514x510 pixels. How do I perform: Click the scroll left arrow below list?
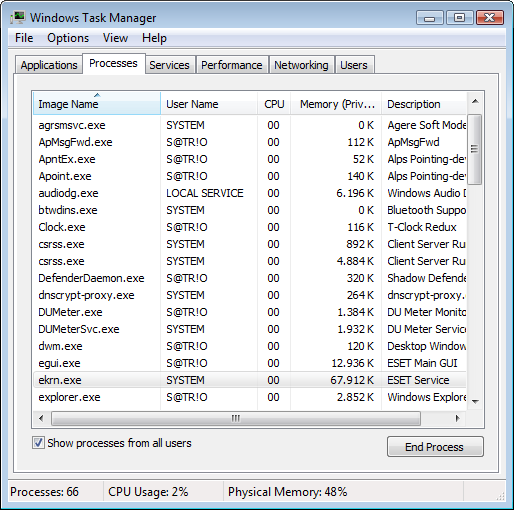coord(41,418)
